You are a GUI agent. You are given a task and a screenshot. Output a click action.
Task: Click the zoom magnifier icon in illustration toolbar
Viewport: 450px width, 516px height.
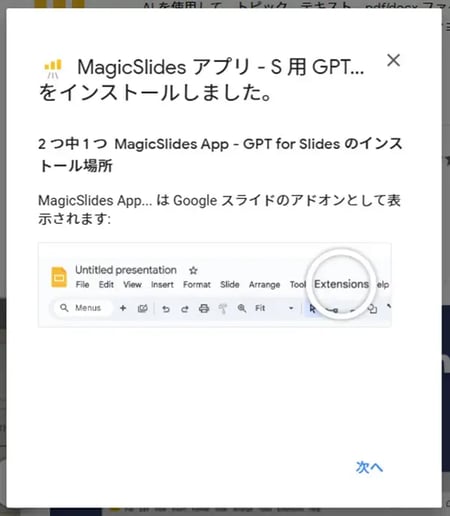click(242, 308)
